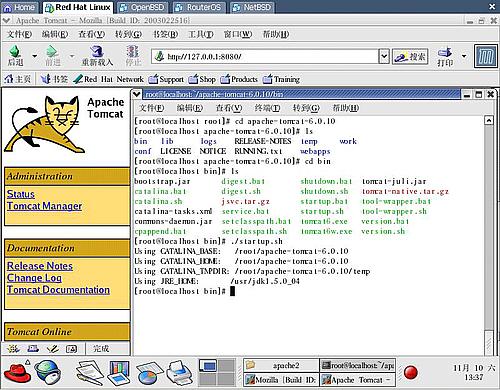Click the URL field showing http://127.0.0.1:8080/
Viewport: 500px width, 390px height.
(x=265, y=57)
